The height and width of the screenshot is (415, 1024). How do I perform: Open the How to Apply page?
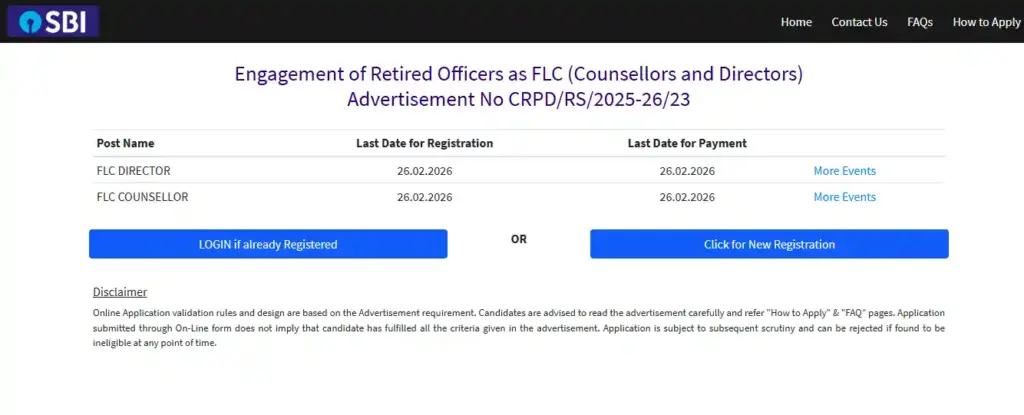click(986, 22)
